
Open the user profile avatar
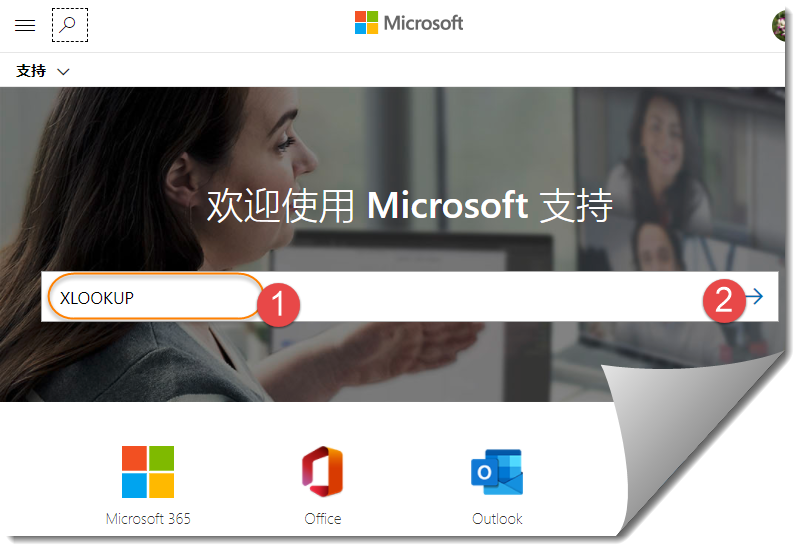coord(779,26)
